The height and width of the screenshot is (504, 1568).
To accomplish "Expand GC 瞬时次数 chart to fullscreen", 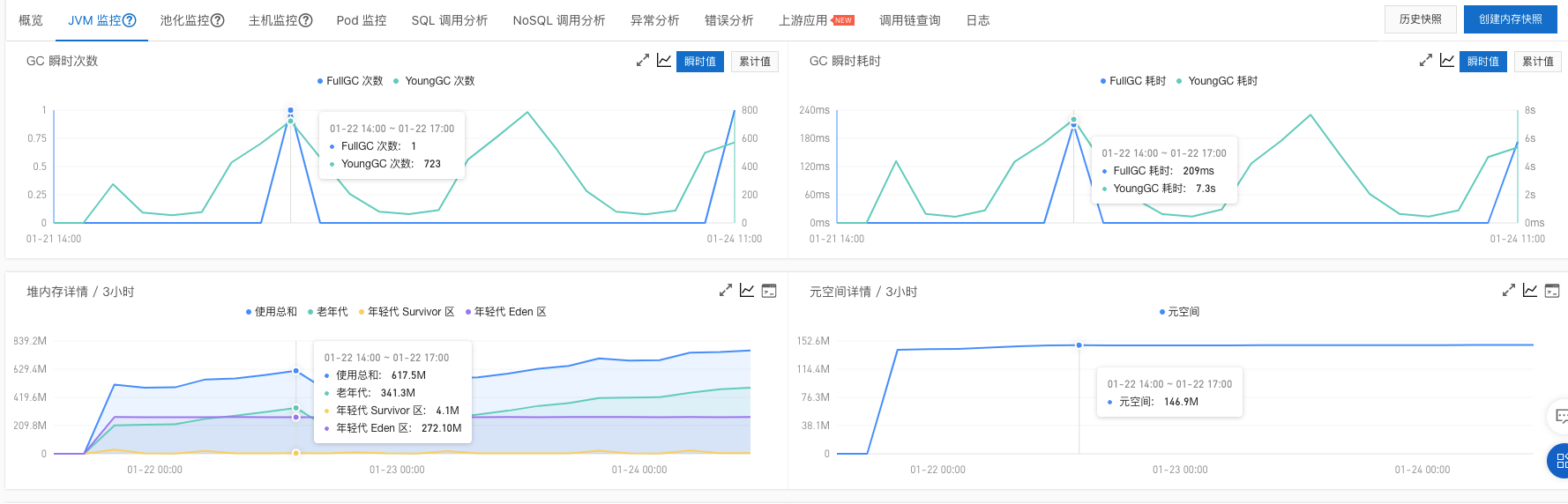I will click(643, 61).
